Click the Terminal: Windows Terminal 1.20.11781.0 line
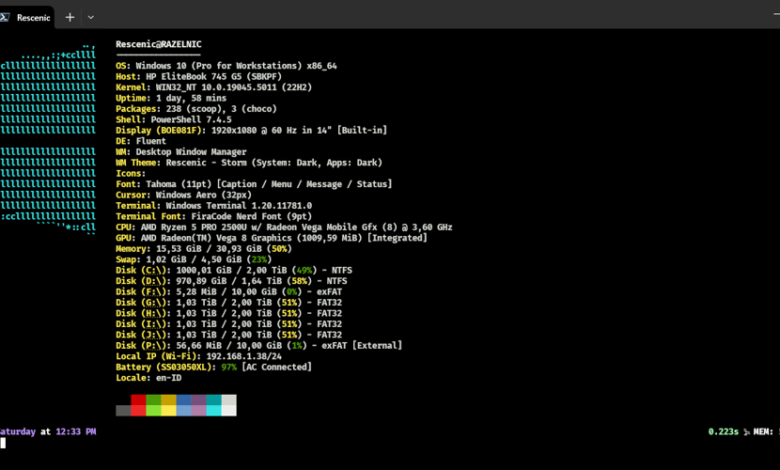This screenshot has width=780, height=470. coord(214,206)
